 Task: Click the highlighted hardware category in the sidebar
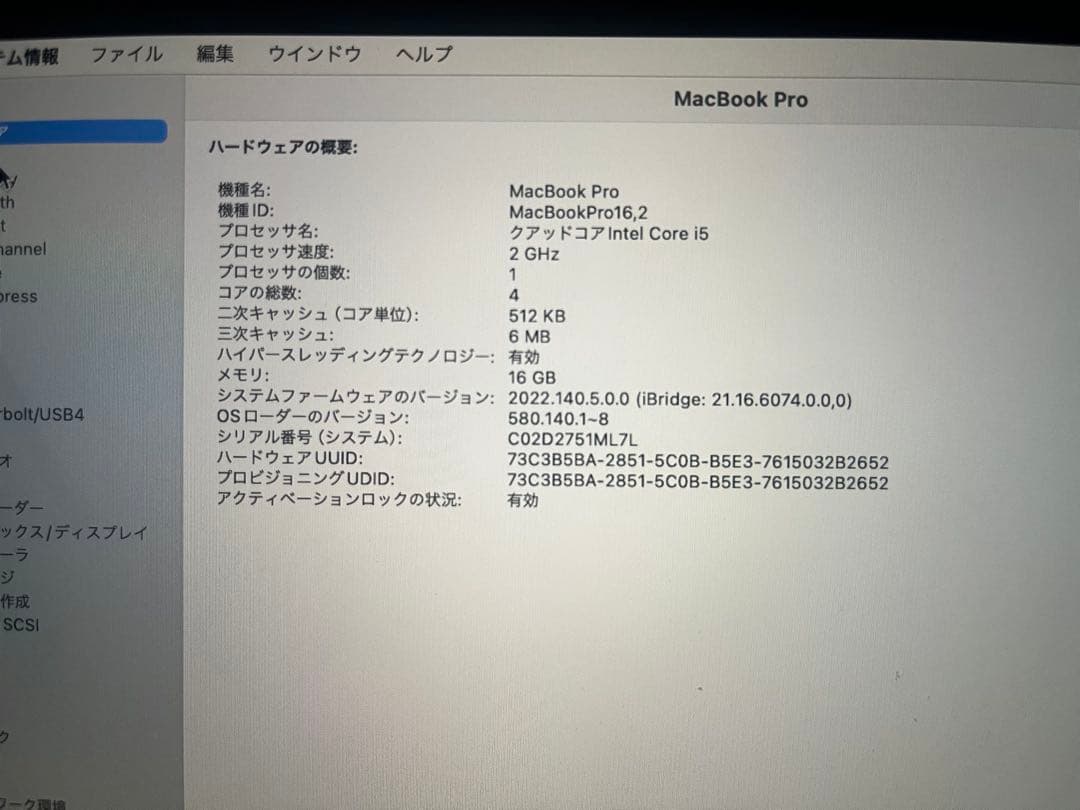point(80,130)
